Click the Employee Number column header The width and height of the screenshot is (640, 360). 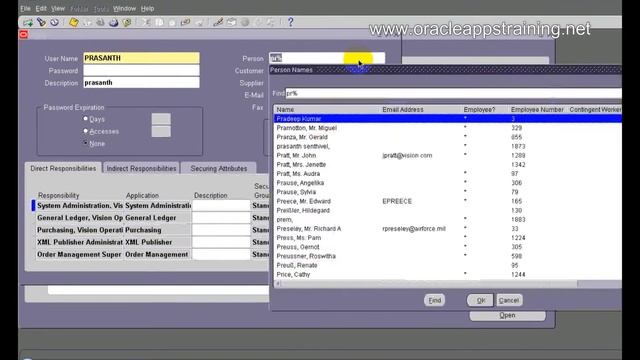click(537, 109)
